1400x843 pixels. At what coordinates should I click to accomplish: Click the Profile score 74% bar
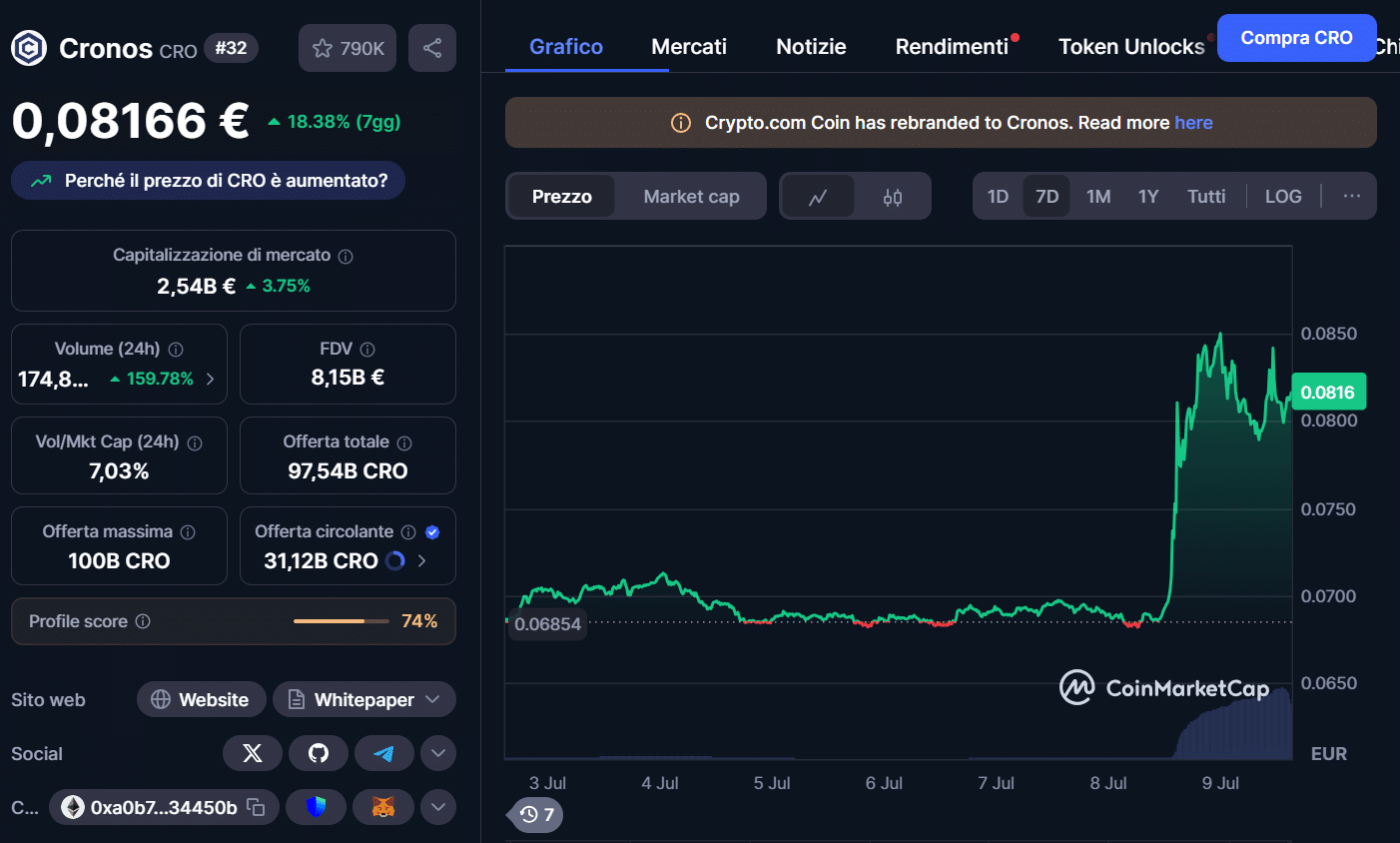coord(341,621)
